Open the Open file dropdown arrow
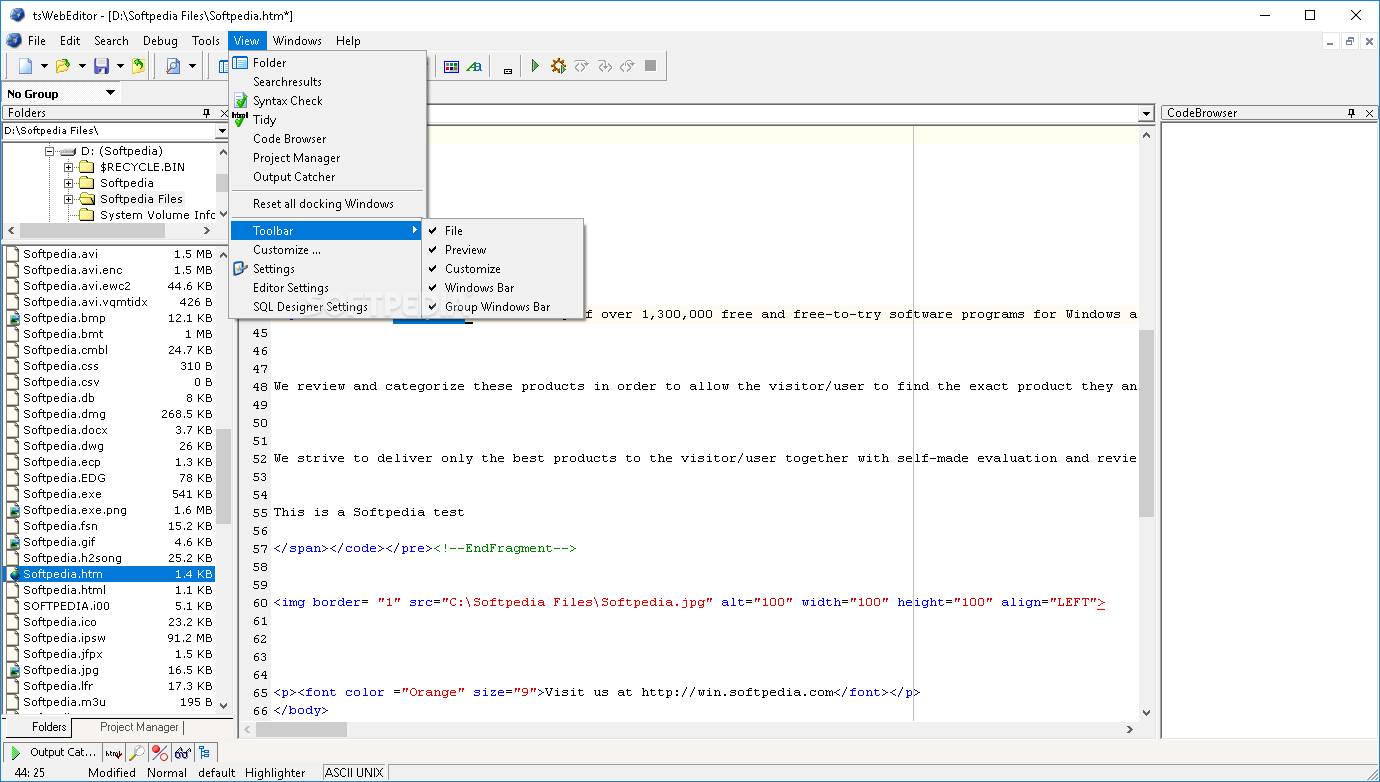1380x782 pixels. point(82,66)
